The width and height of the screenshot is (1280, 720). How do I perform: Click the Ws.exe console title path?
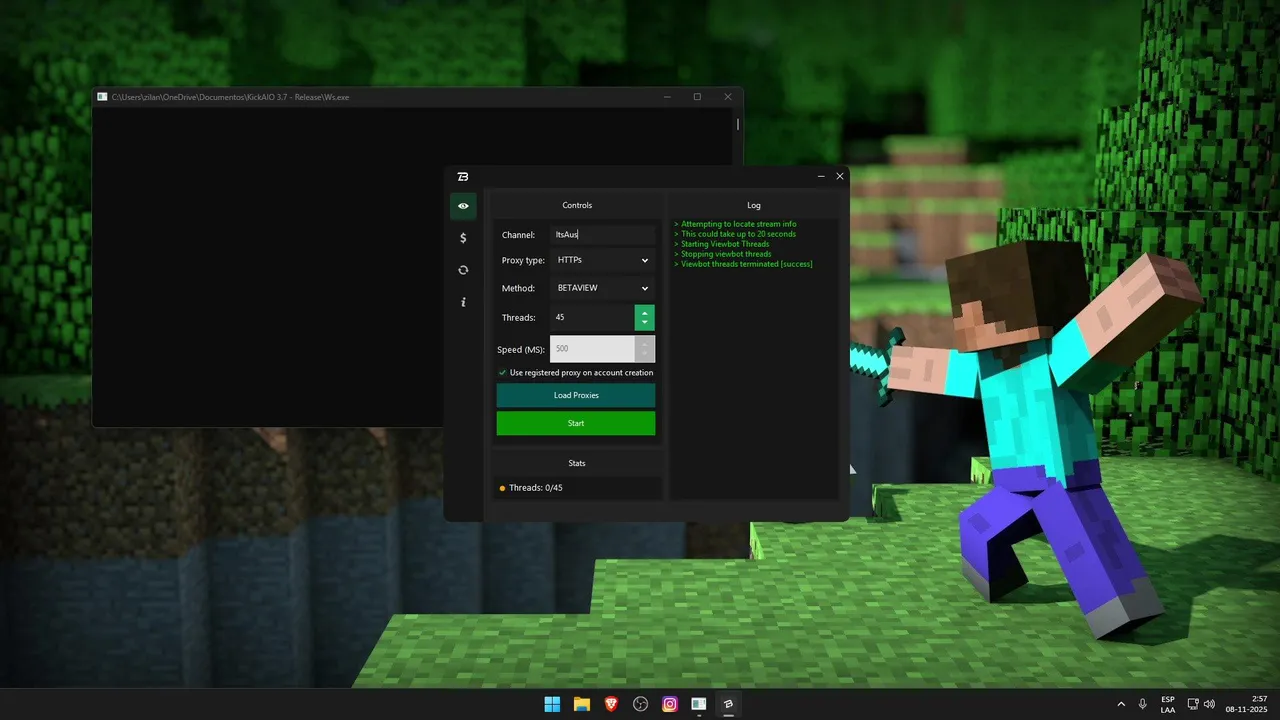230,97
